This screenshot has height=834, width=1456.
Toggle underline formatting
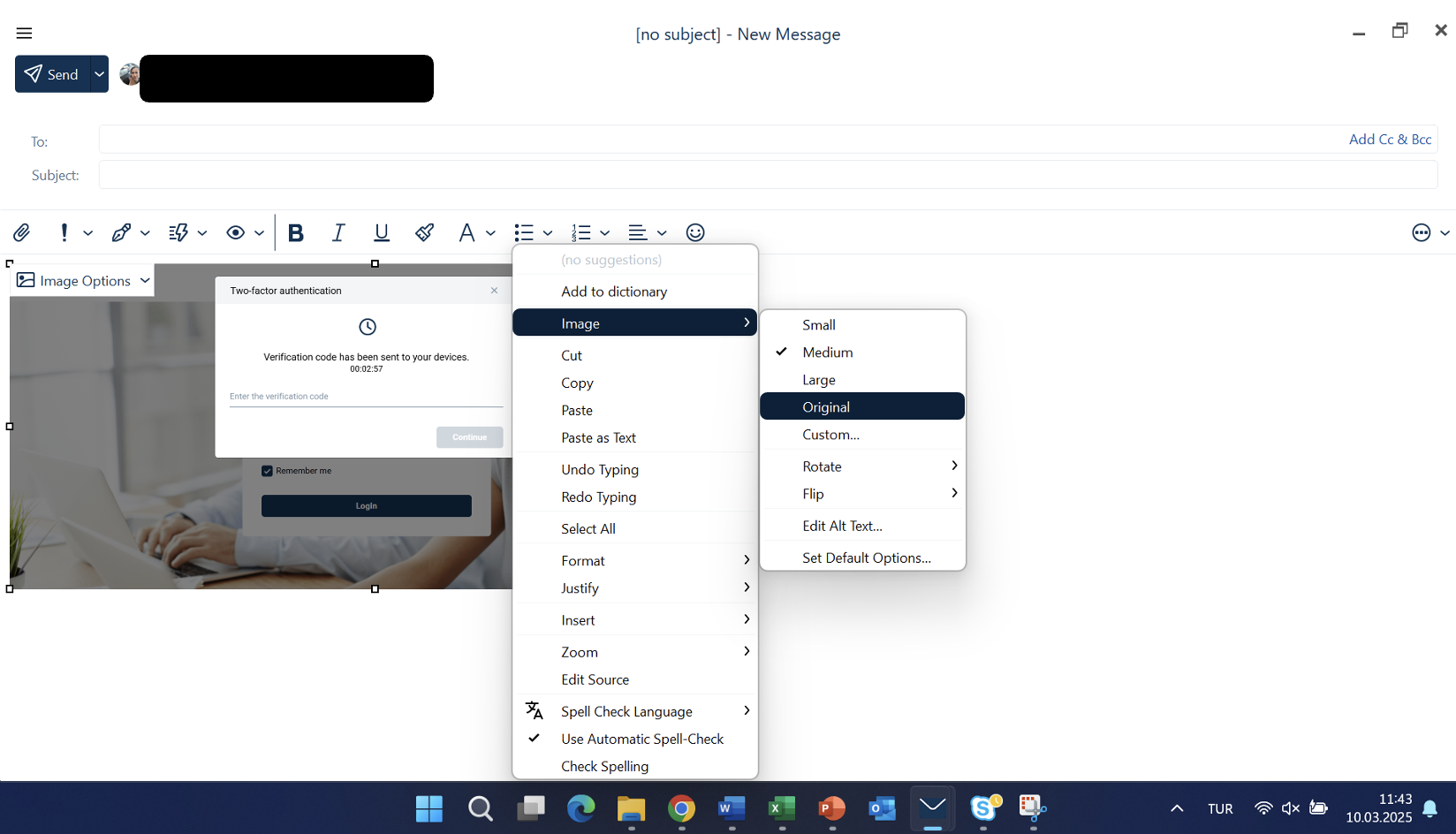click(382, 232)
